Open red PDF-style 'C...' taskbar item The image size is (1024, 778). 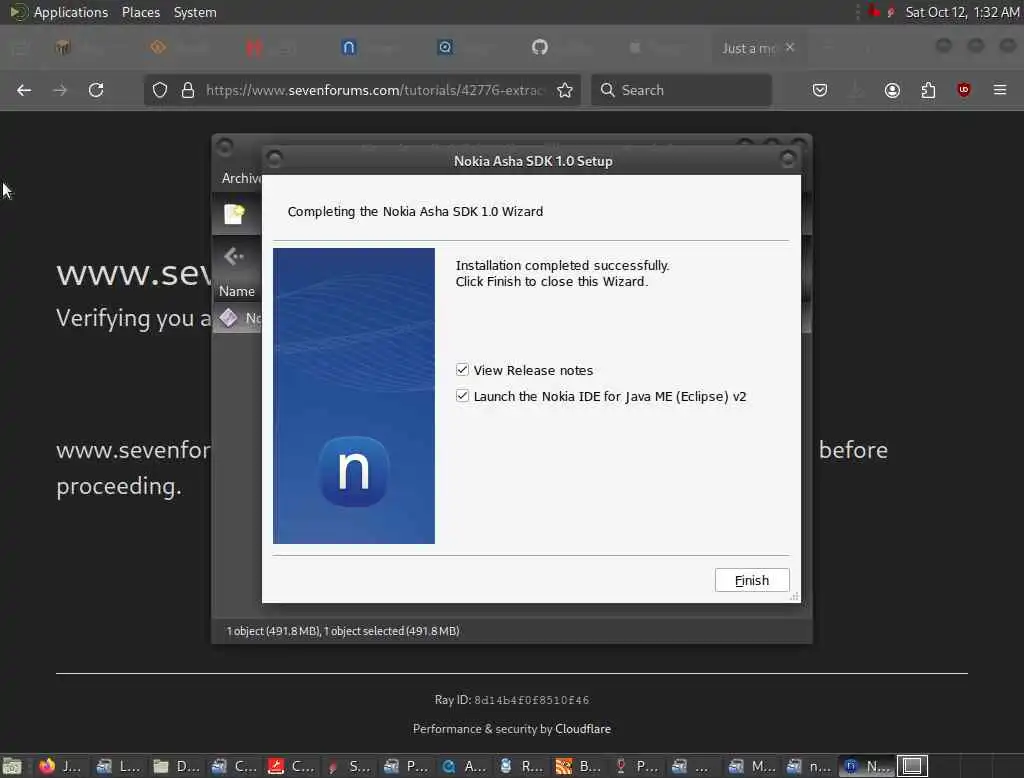pos(291,766)
